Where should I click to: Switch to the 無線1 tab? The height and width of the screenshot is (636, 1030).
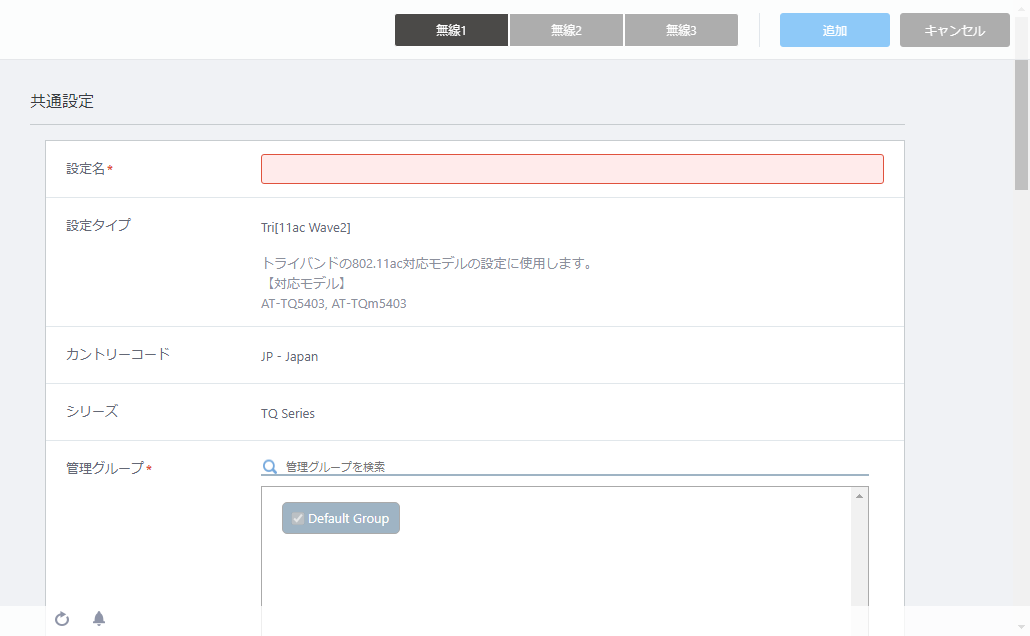pyautogui.click(x=451, y=30)
